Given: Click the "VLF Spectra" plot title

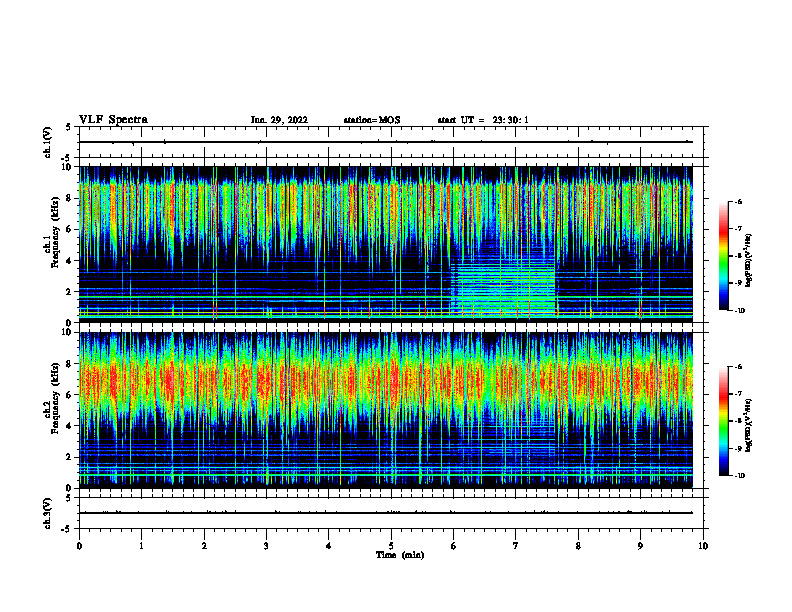Looking at the screenshot, I should click(113, 120).
